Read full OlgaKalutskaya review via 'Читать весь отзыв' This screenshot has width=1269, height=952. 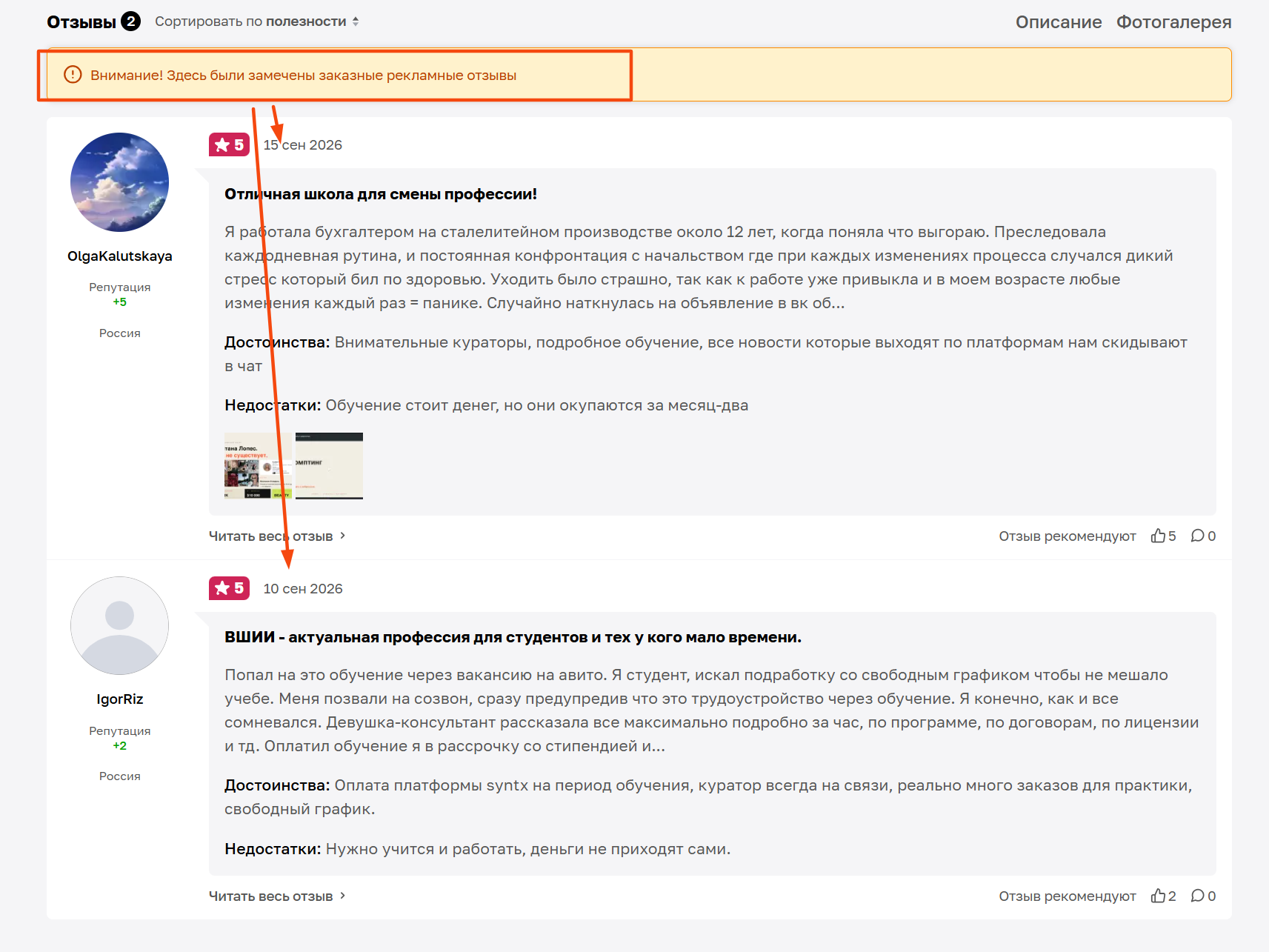pyautogui.click(x=277, y=536)
